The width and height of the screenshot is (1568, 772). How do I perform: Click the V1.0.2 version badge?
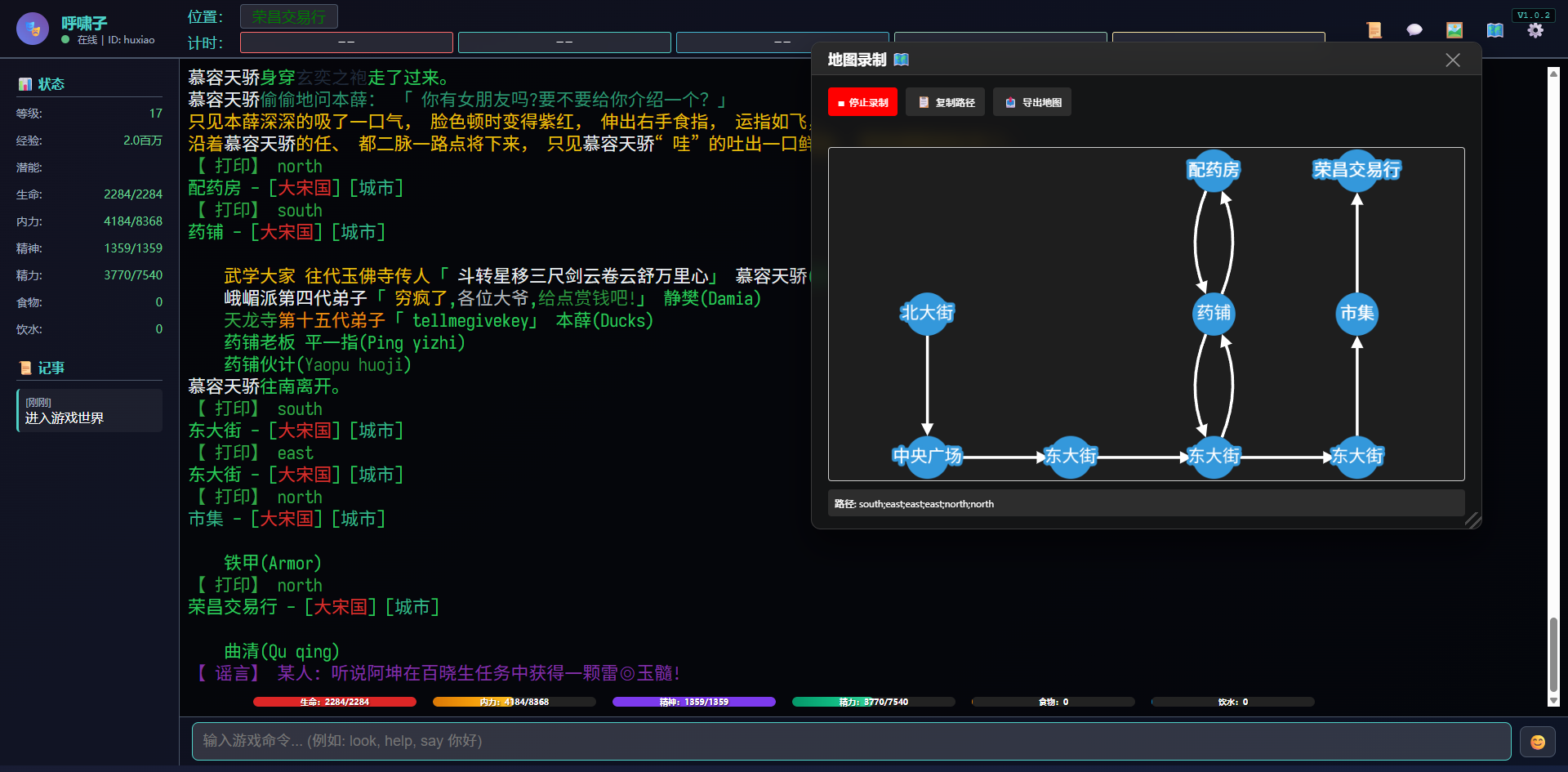[1534, 14]
